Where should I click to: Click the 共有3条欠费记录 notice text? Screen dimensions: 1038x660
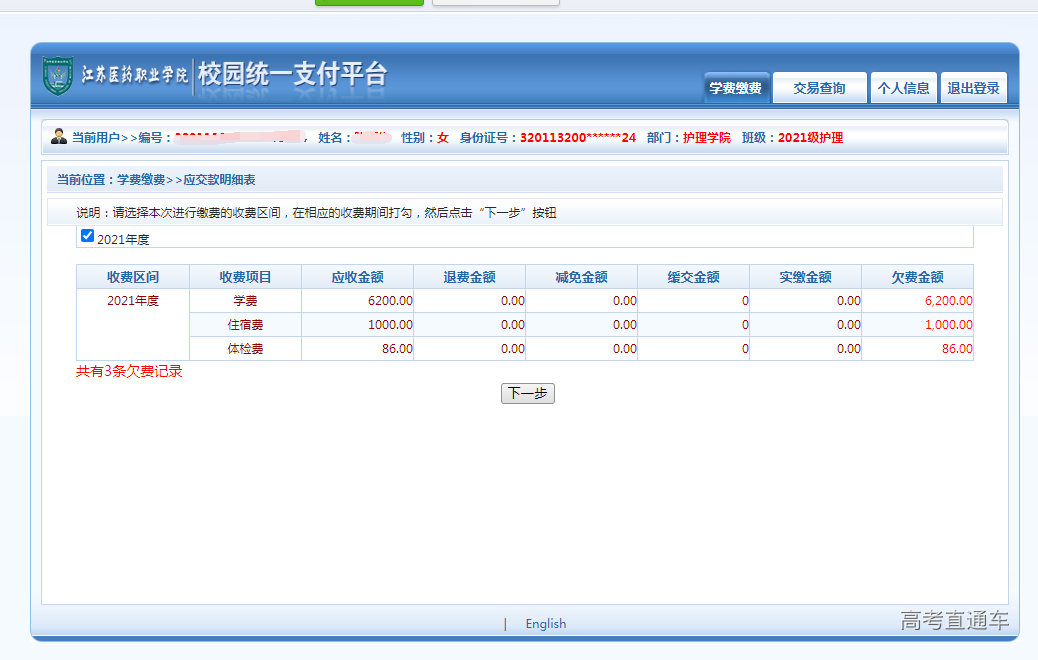129,372
